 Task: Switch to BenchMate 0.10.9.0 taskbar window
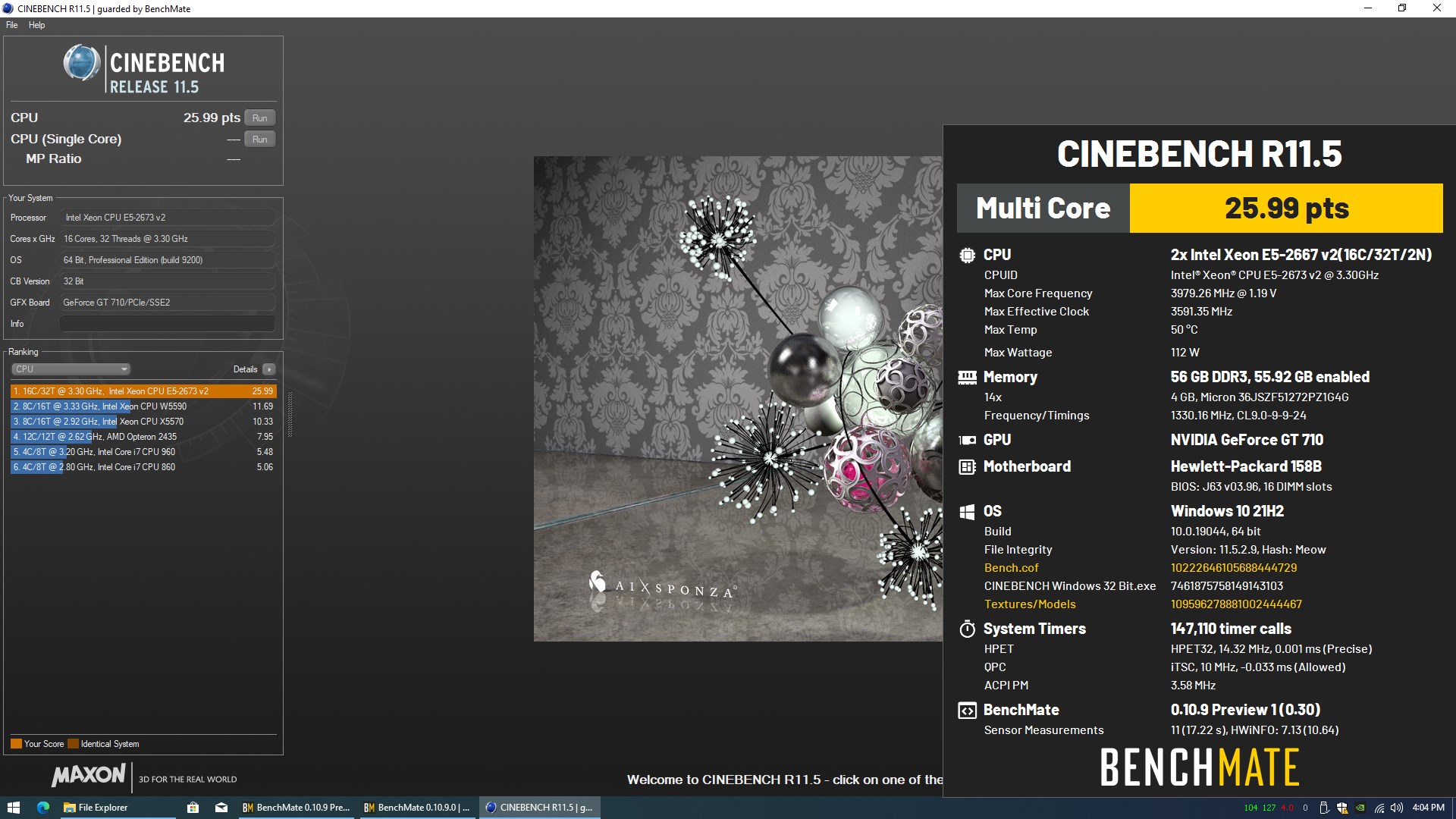click(x=417, y=808)
